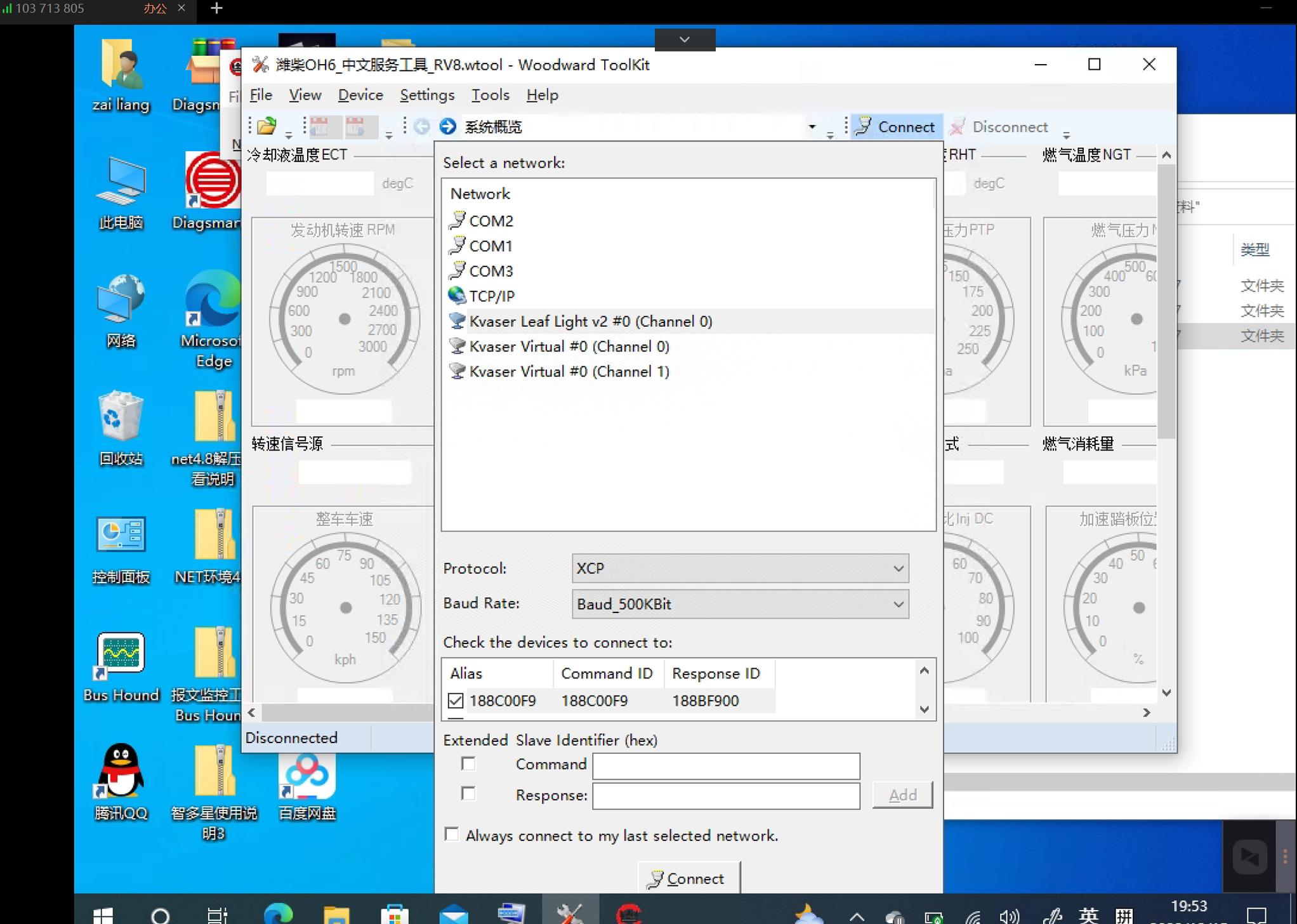The image size is (1297, 924).
Task: Click the grayed back navigation arrow
Action: coord(421,126)
